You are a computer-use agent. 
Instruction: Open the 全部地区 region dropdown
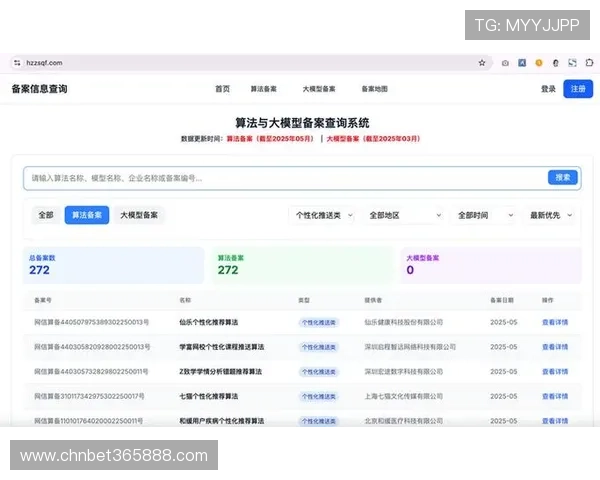point(406,216)
